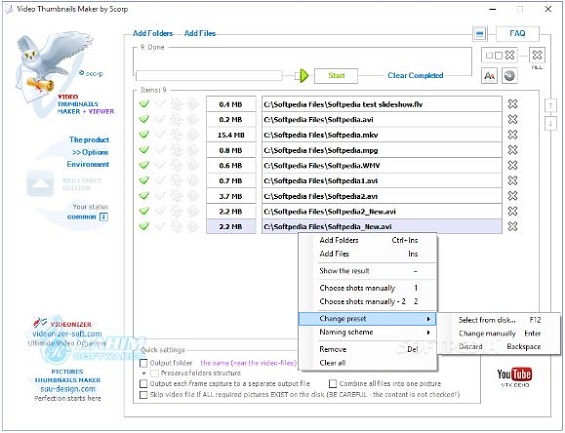The width and height of the screenshot is (565, 433).
Task: Check Output each frame capture to separate file
Action: pyautogui.click(x=143, y=384)
